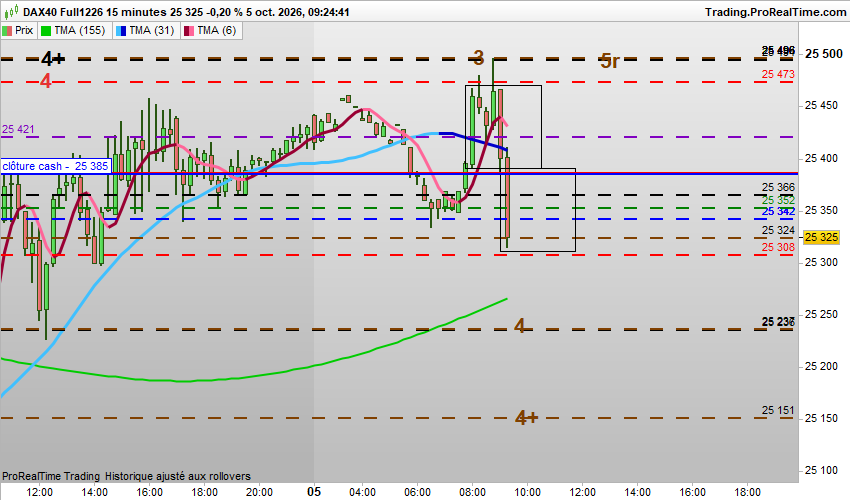Screen dimensions: 850x500
Task: Click the green 25 352 level value
Action: 778,200
